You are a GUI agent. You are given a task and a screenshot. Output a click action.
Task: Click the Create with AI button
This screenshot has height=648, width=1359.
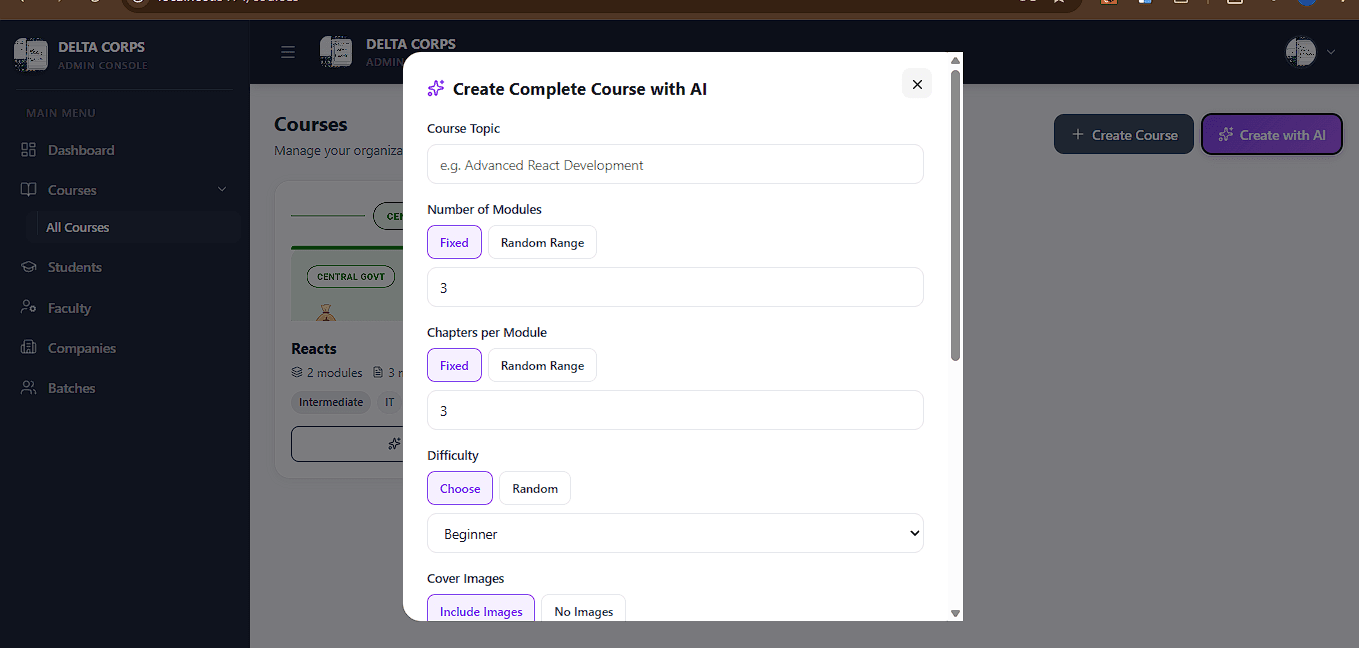click(x=1272, y=135)
